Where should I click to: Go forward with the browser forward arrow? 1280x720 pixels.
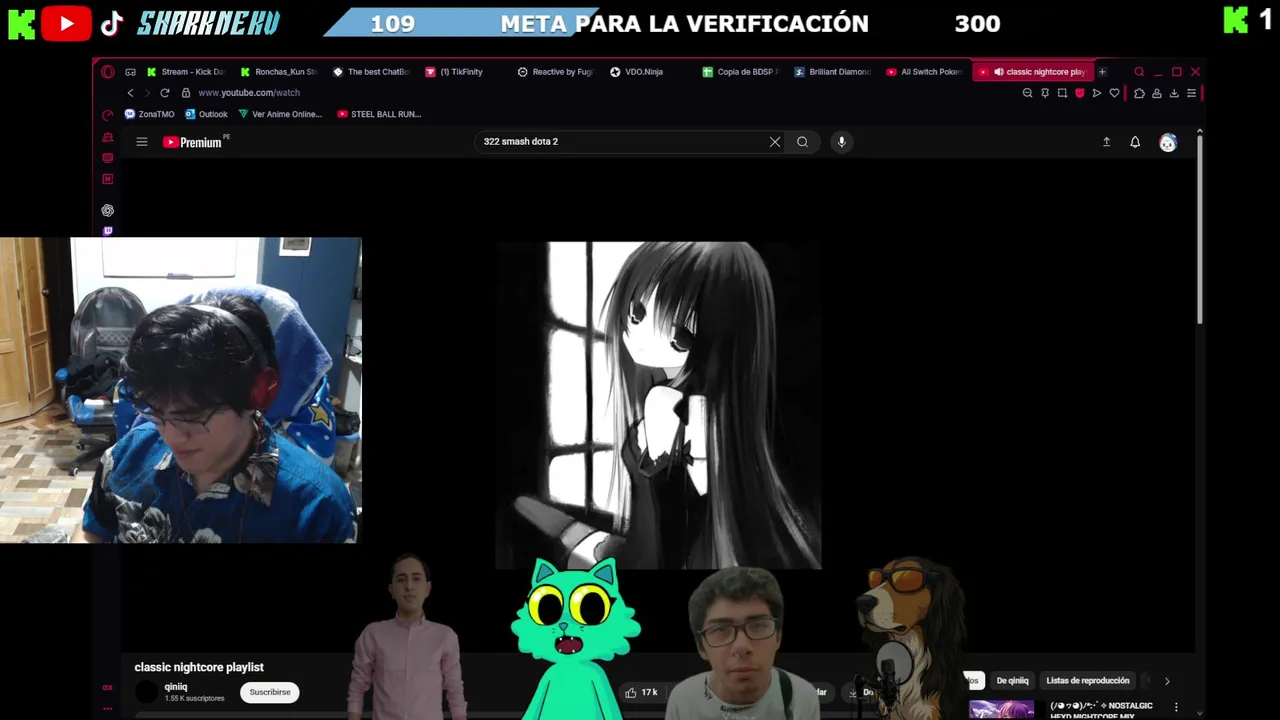[x=147, y=93]
